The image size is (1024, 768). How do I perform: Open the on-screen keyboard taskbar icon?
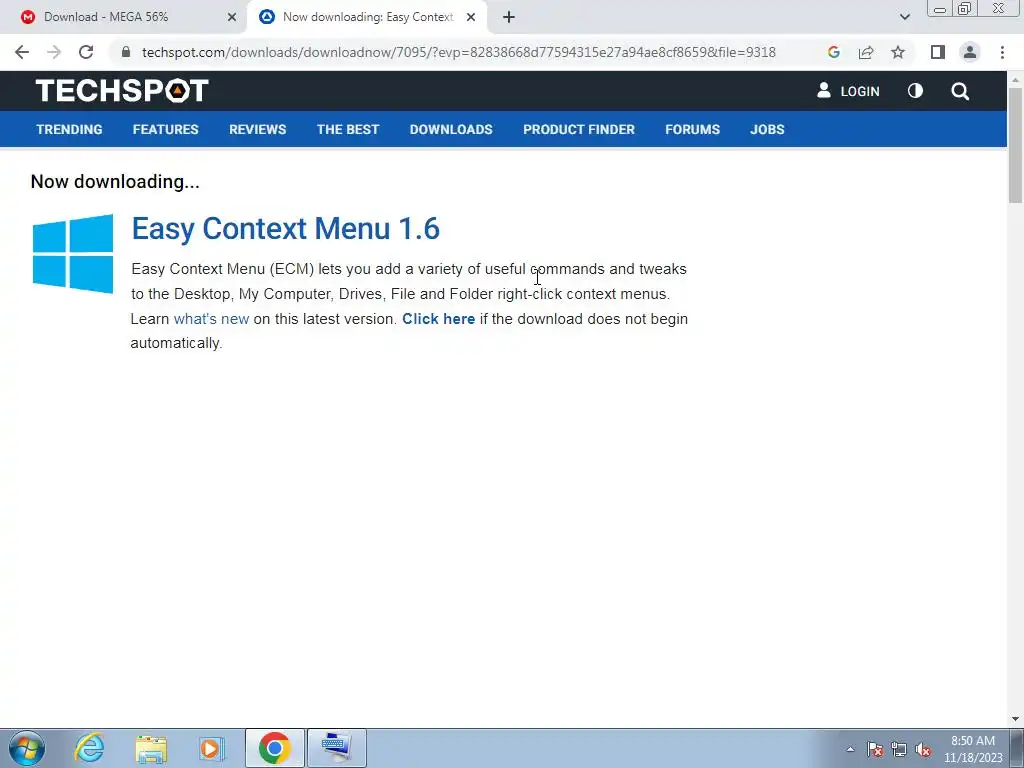tap(336, 748)
